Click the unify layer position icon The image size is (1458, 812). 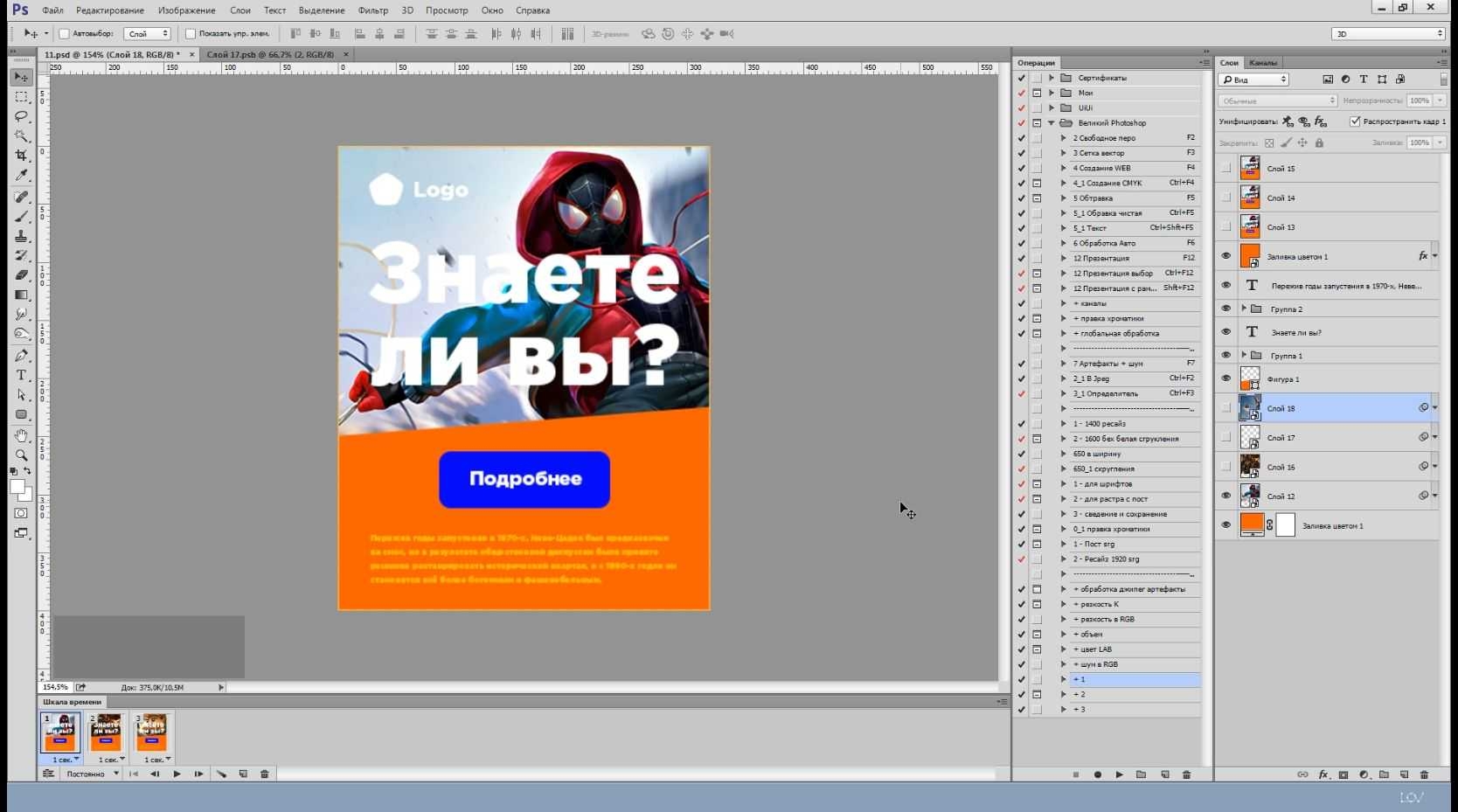[x=1288, y=121]
